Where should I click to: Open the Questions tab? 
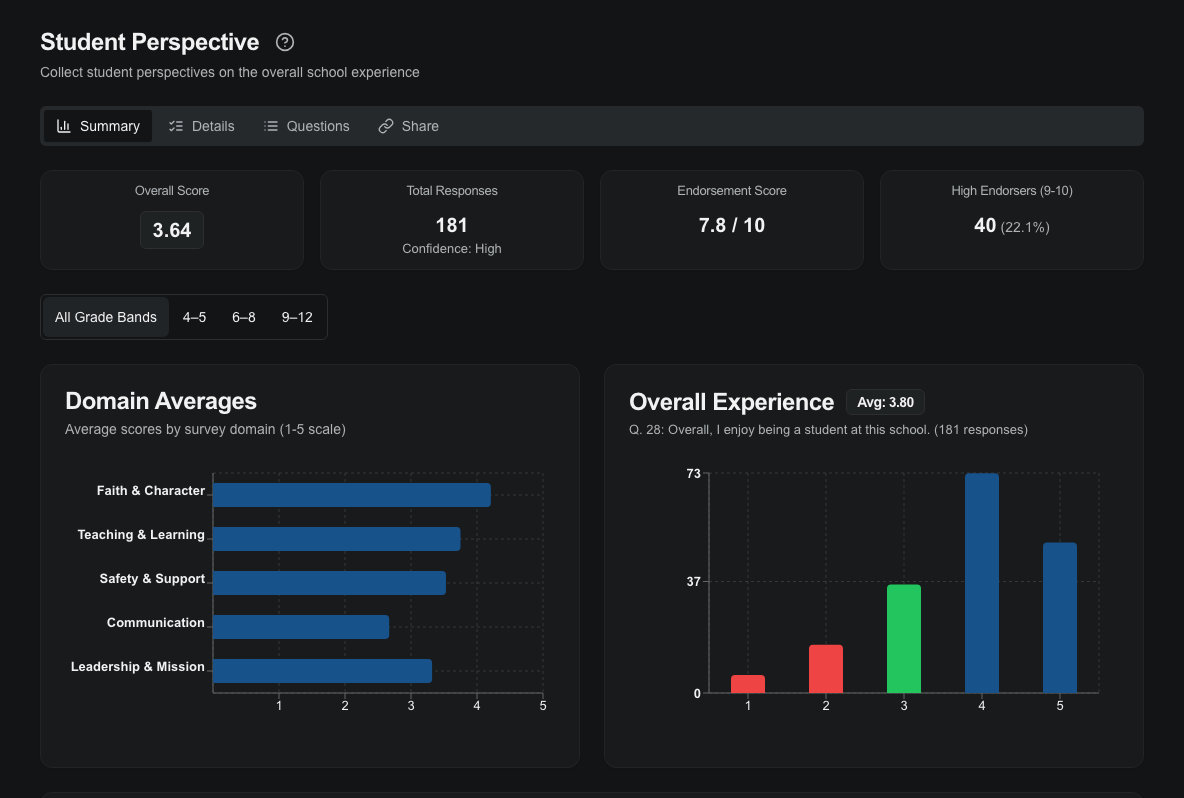pos(307,126)
